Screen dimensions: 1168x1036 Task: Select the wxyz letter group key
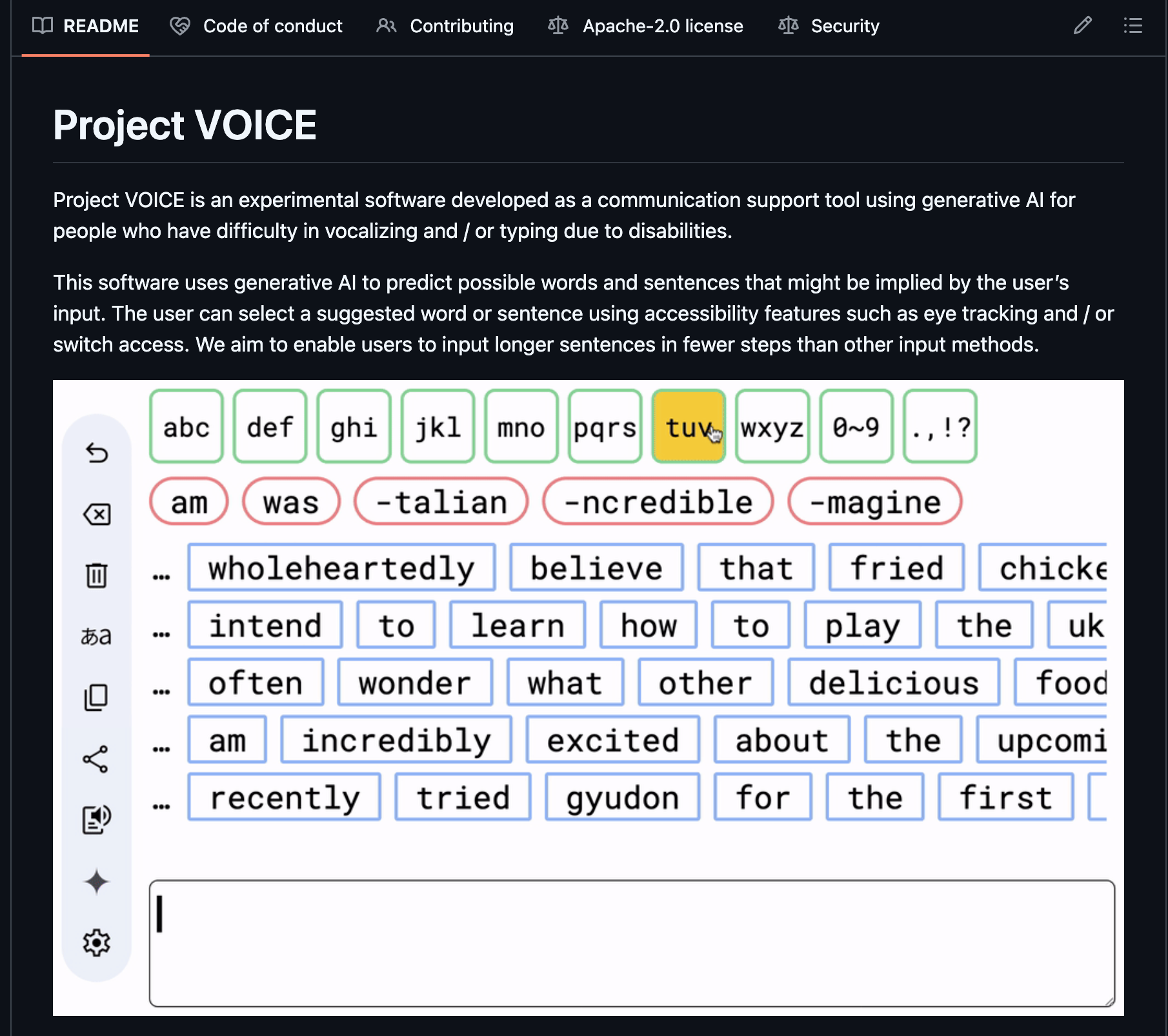tap(772, 426)
